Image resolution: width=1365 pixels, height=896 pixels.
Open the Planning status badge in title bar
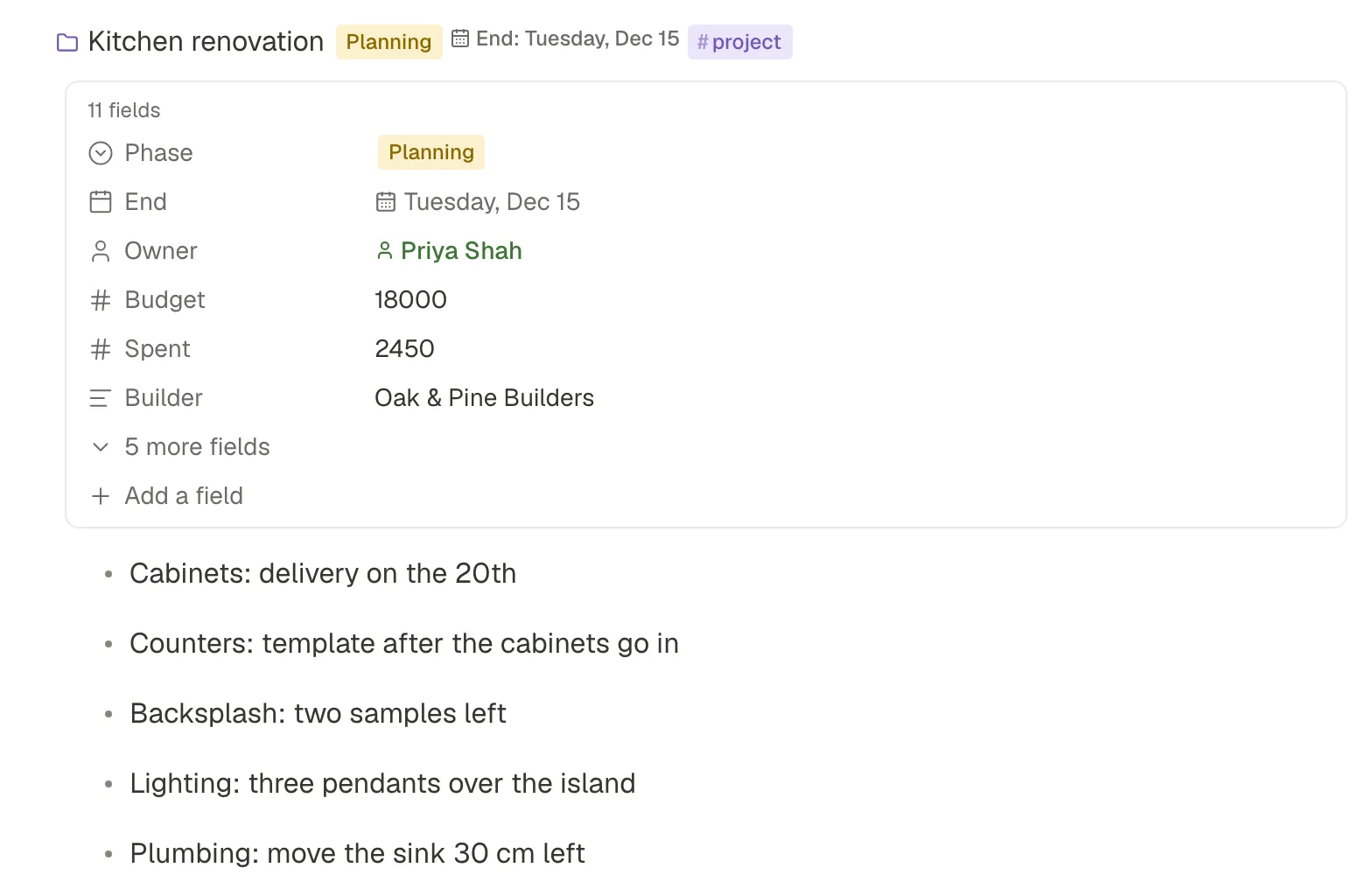pos(389,42)
